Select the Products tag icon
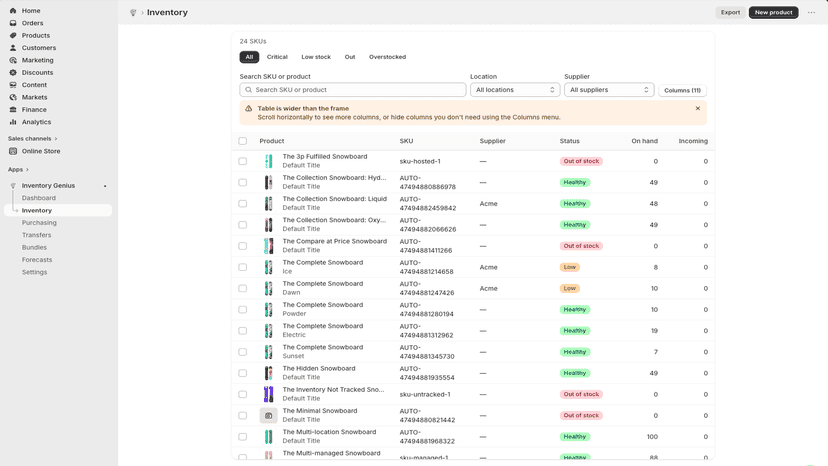 tap(13, 35)
